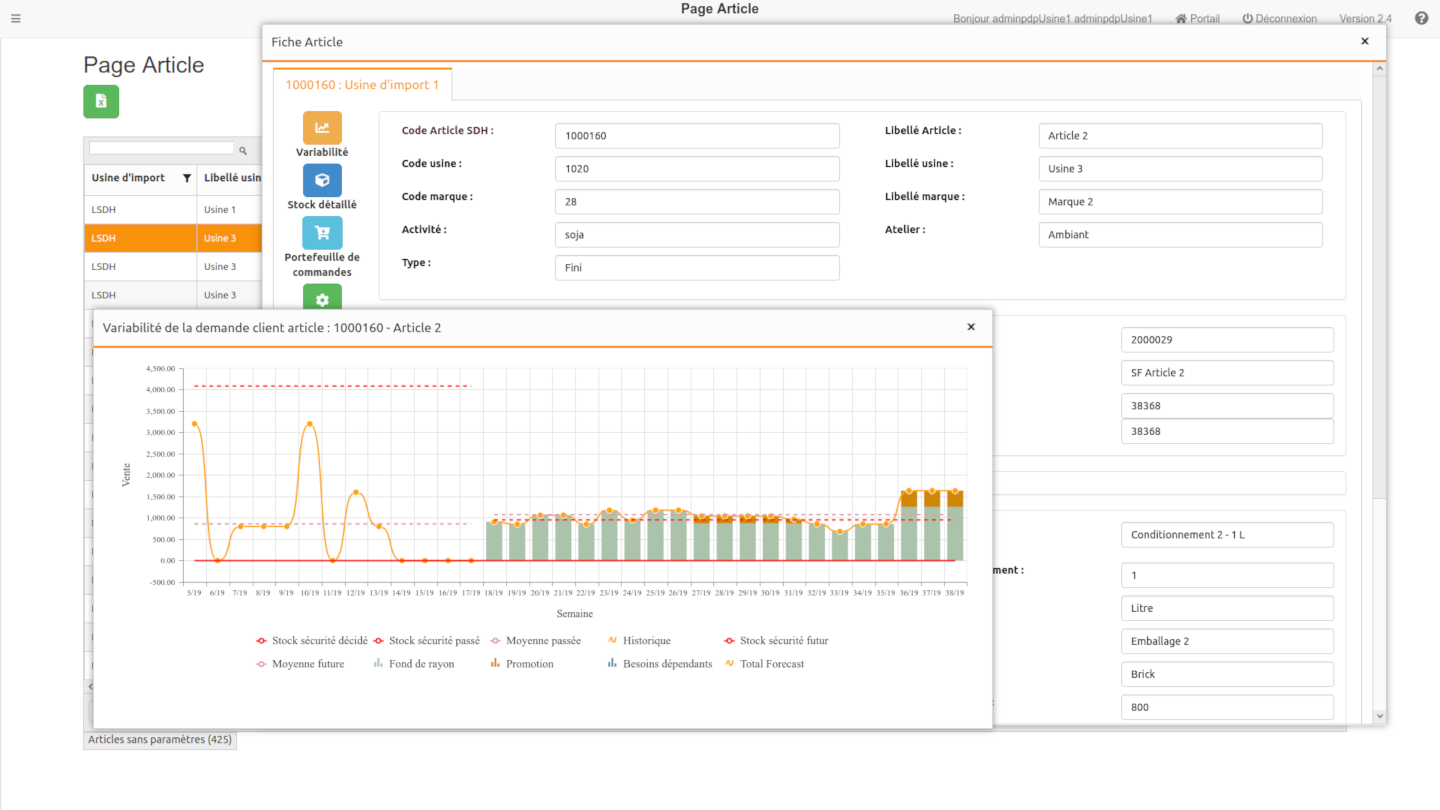Screen dimensions: 1440x810
Task: Open Portefeuille de commandes cart icon
Action: [322, 233]
